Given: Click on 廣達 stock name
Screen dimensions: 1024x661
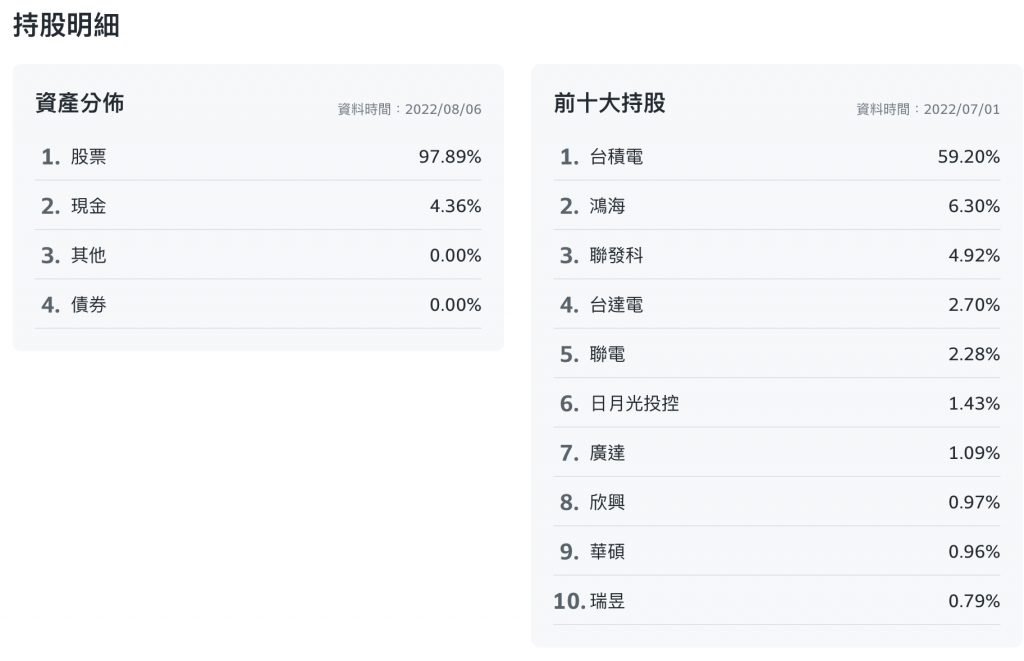Looking at the screenshot, I should click(x=607, y=453).
